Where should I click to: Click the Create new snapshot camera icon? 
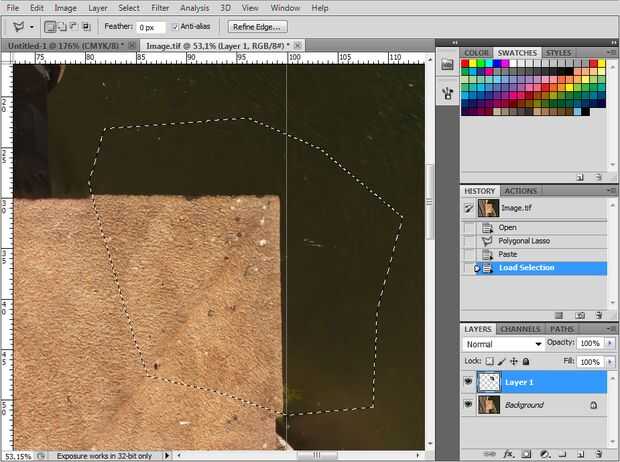(x=580, y=315)
